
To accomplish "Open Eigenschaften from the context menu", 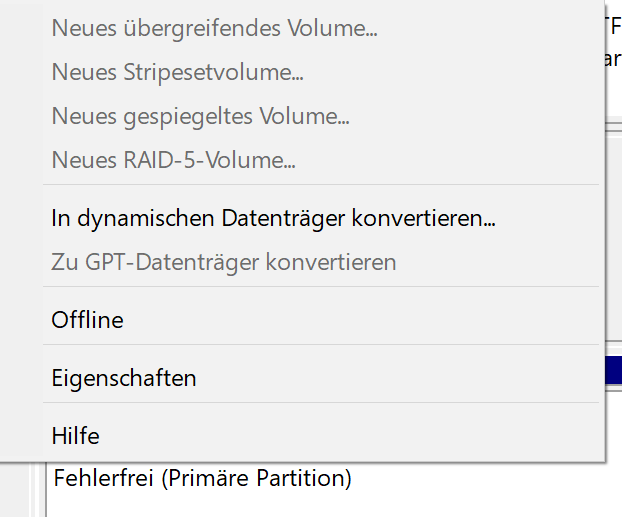I will [321, 378].
